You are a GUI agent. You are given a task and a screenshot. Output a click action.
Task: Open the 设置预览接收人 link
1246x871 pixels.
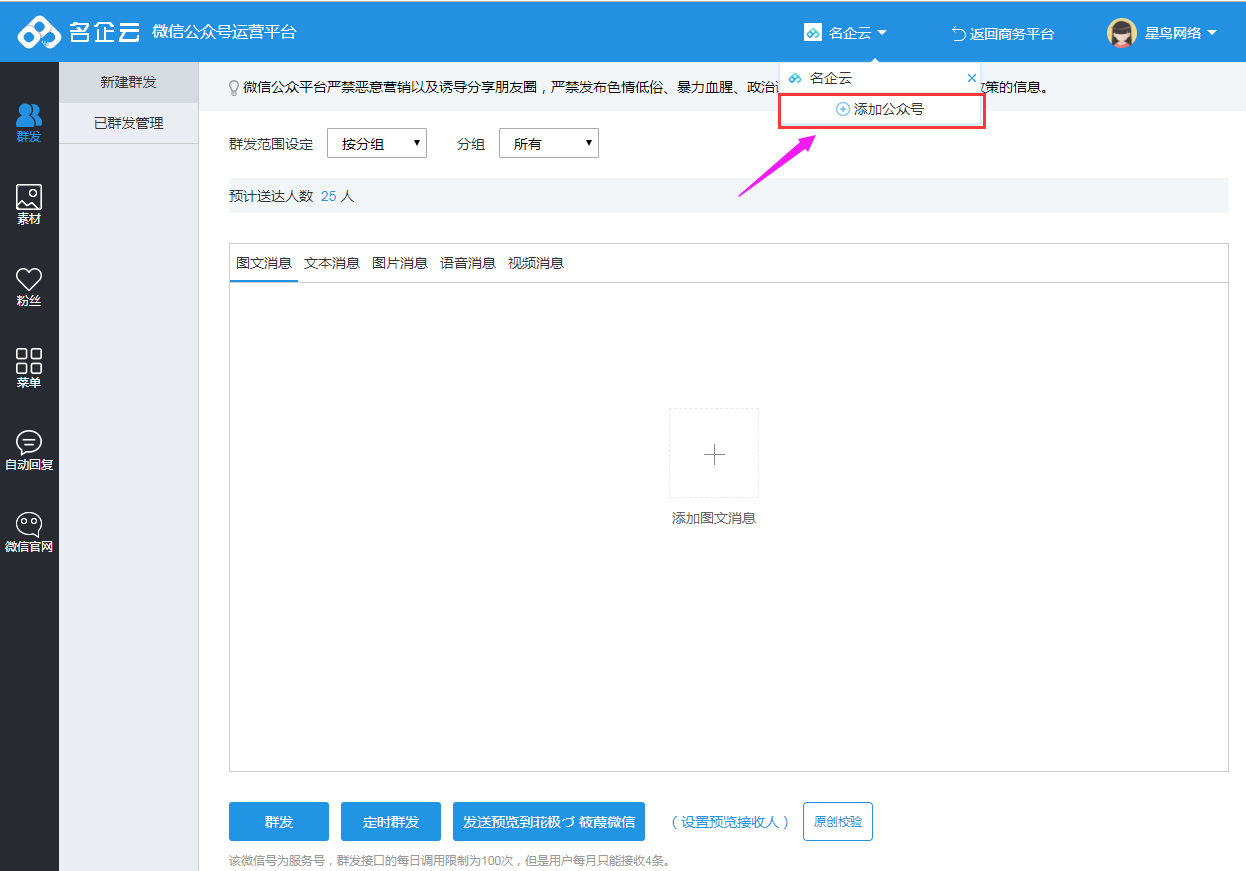pos(730,822)
